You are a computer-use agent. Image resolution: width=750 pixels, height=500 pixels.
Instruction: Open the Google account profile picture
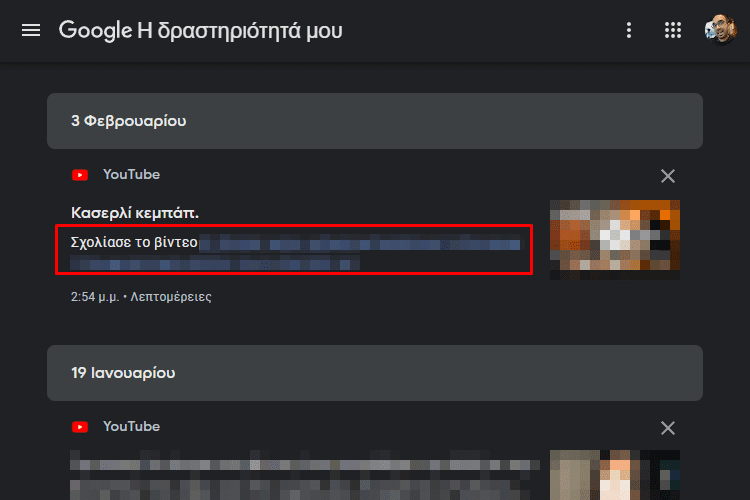coord(721,30)
